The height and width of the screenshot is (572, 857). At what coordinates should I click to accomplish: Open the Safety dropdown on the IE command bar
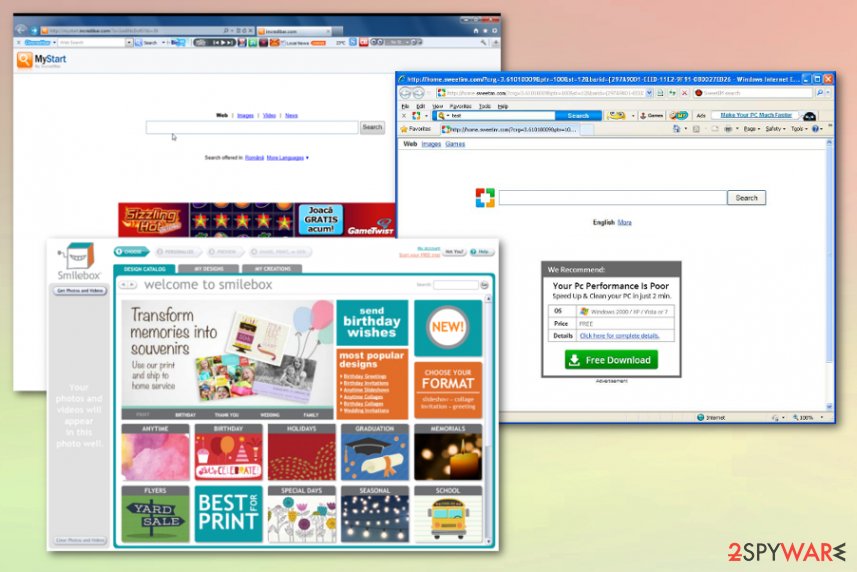point(775,129)
